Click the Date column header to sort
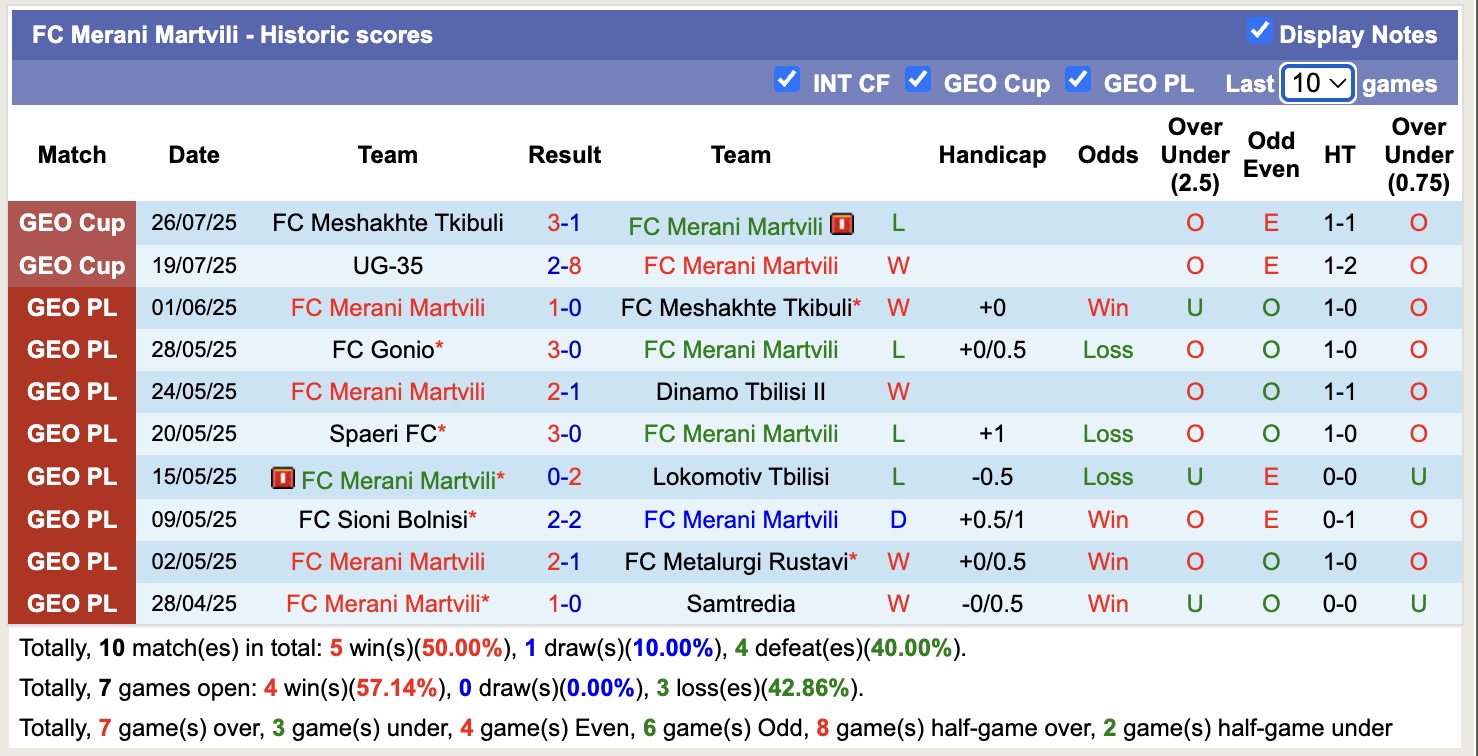Viewport: 1478px width, 756px height. [x=193, y=155]
